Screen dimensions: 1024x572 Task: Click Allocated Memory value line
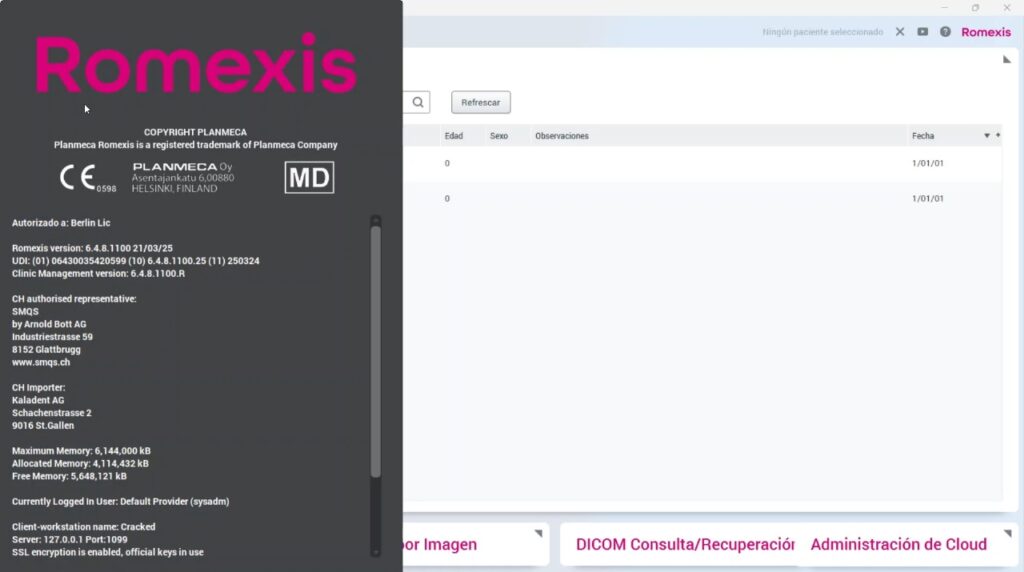[80, 464]
